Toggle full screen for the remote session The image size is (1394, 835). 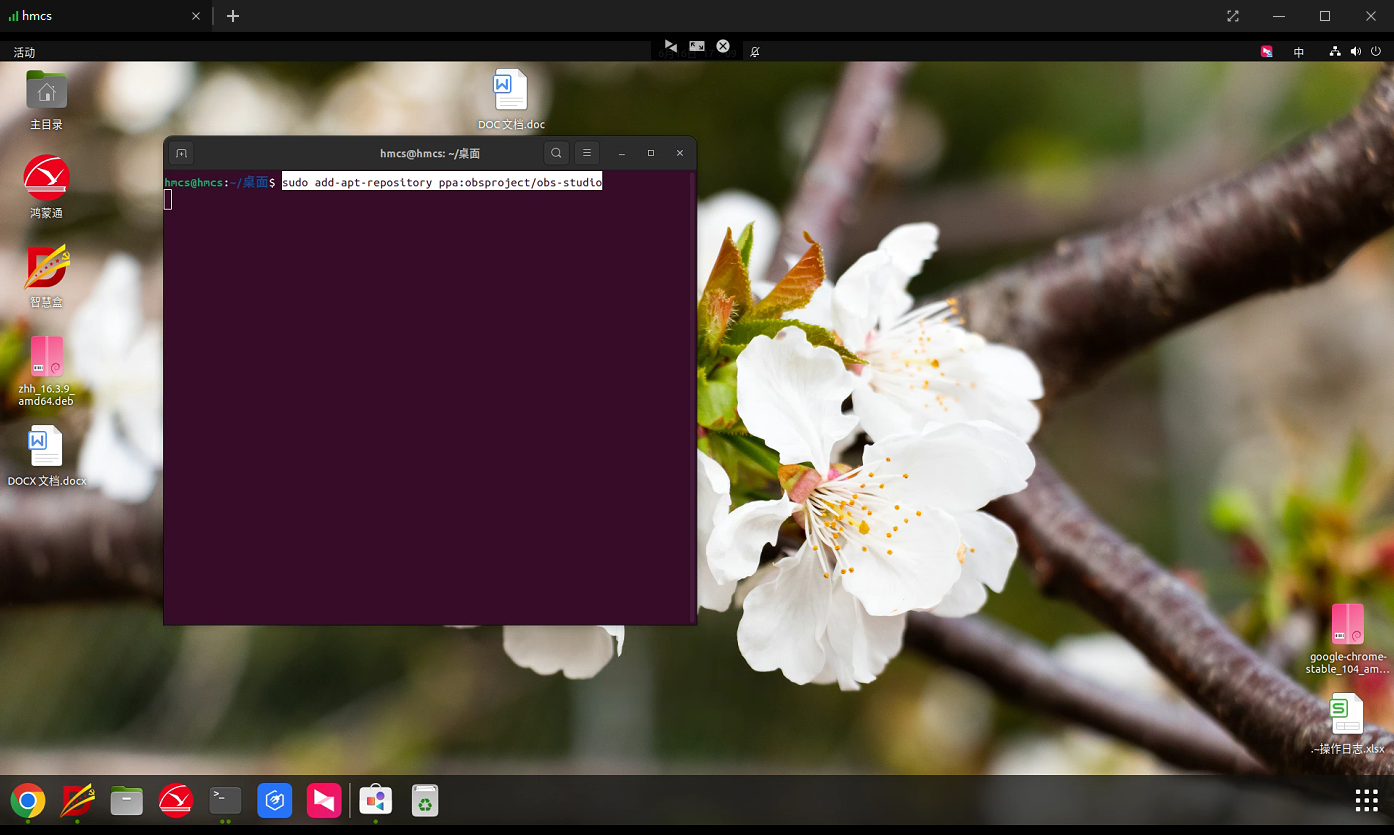pyautogui.click(x=1232, y=16)
